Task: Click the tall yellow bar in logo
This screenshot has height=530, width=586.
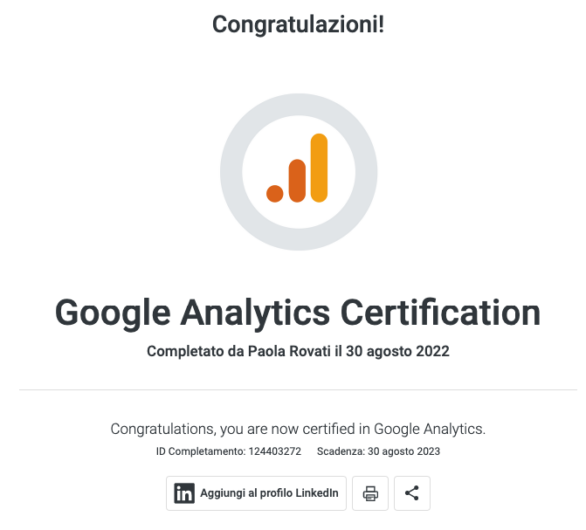Action: click(x=319, y=168)
